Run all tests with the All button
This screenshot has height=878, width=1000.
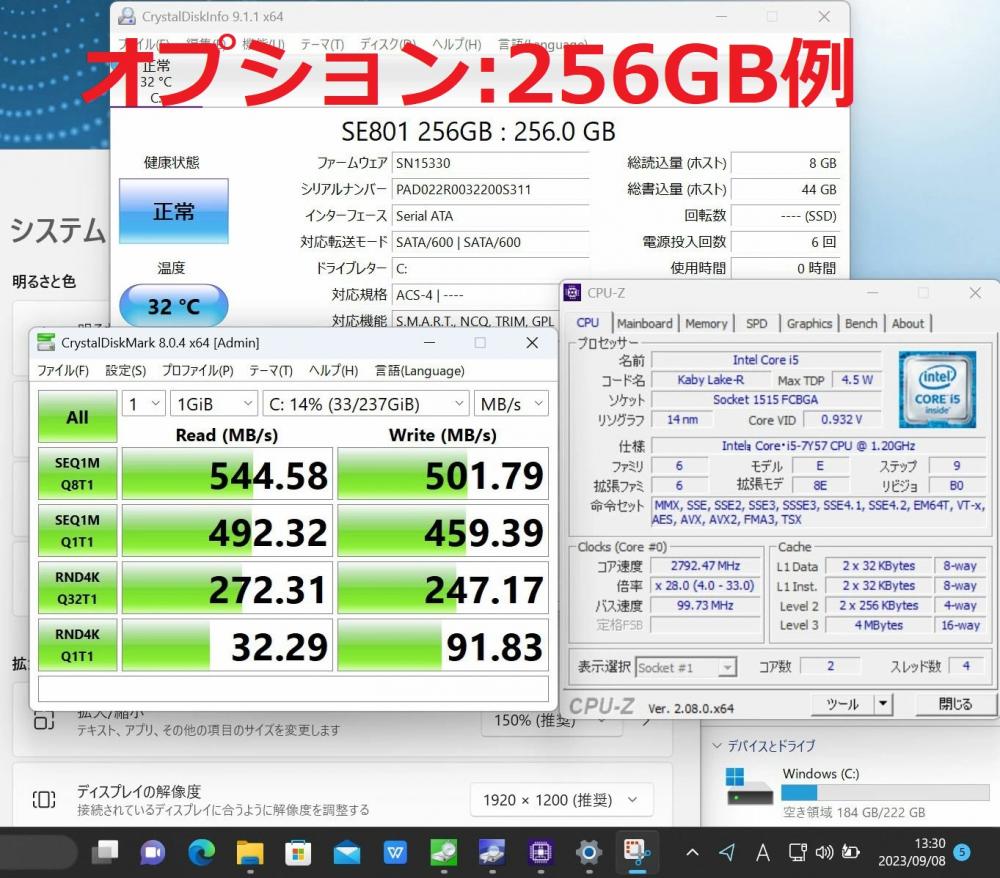click(x=77, y=417)
